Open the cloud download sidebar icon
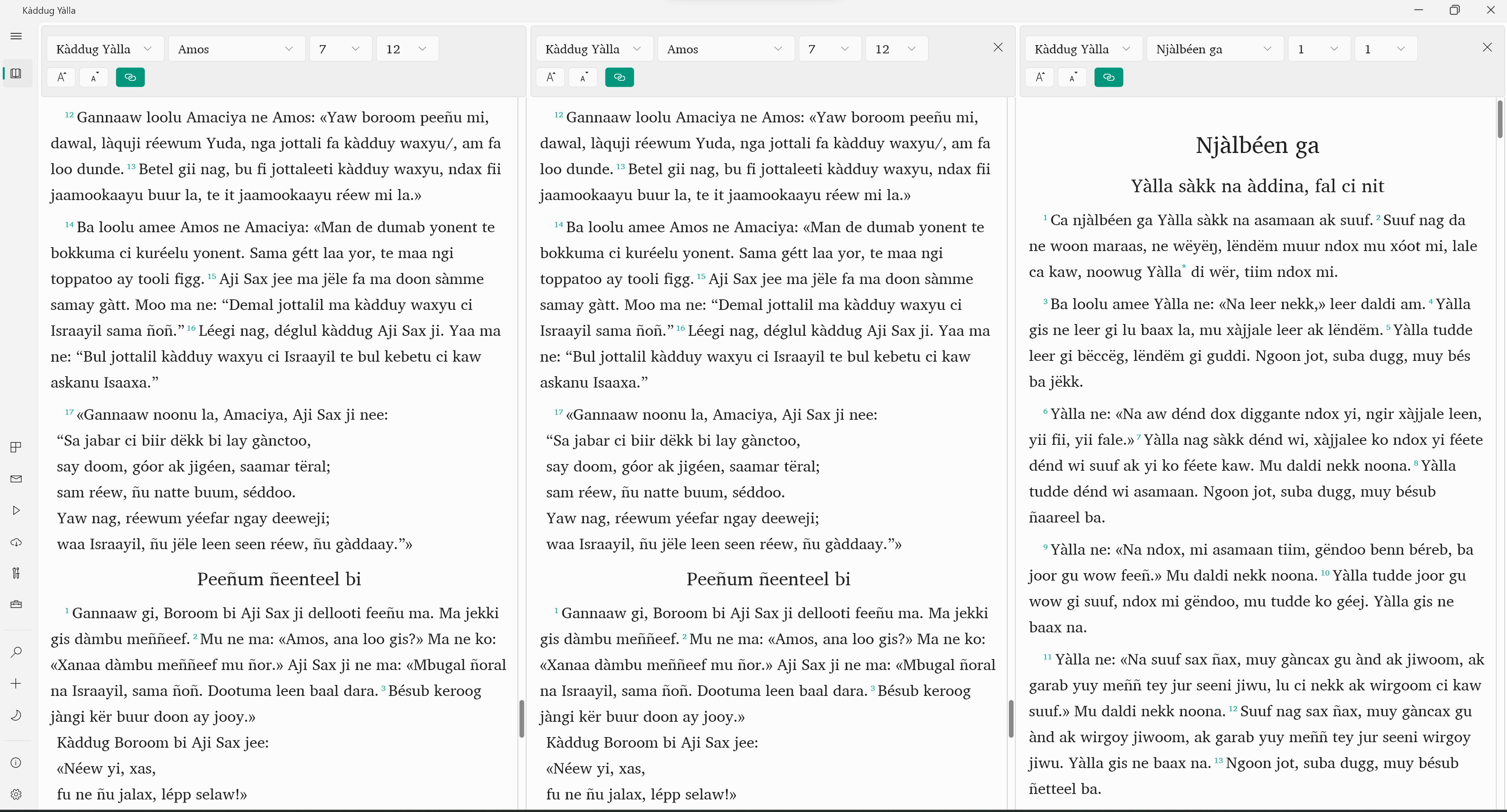Screen dimensions: 1507x812 (16, 542)
